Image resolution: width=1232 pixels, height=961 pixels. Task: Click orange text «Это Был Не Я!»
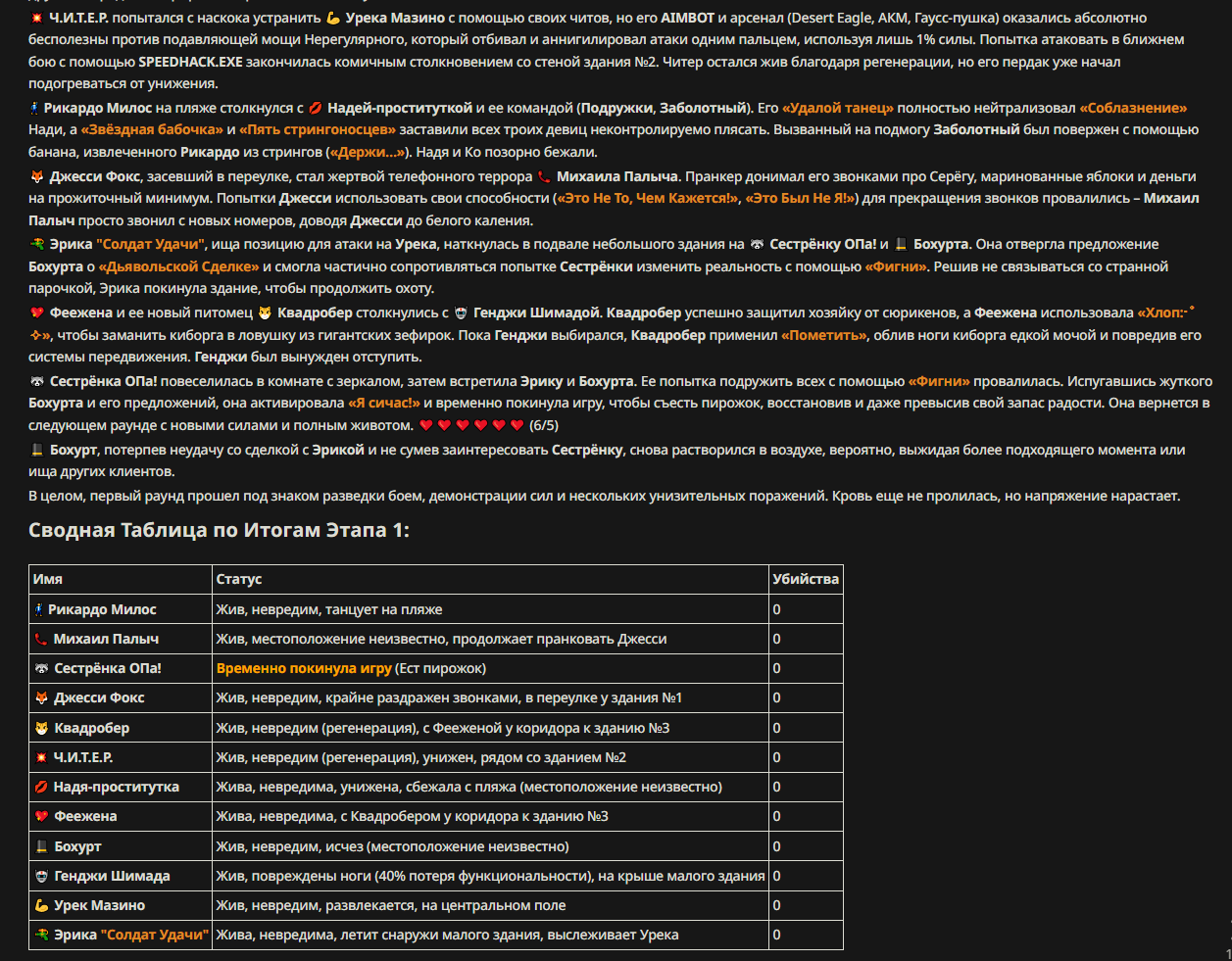[x=801, y=198]
